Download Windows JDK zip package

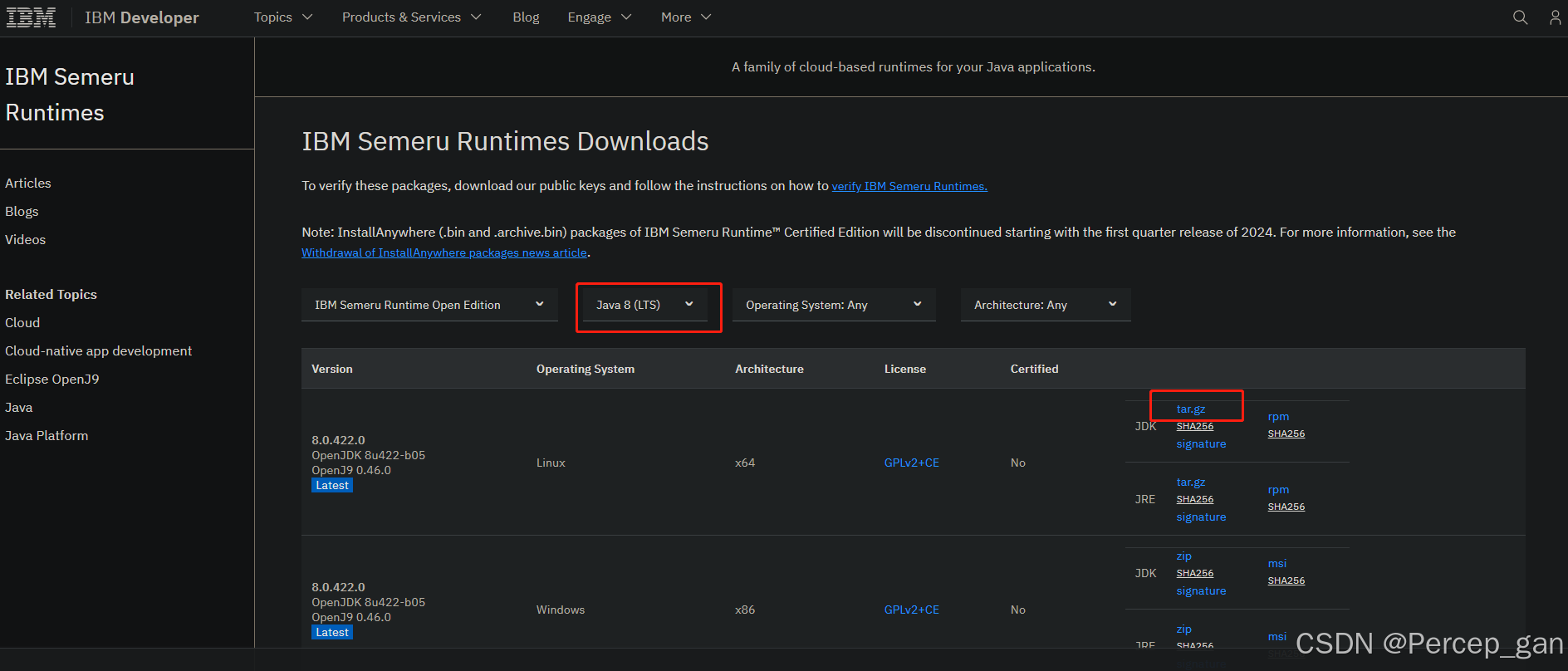click(1184, 556)
